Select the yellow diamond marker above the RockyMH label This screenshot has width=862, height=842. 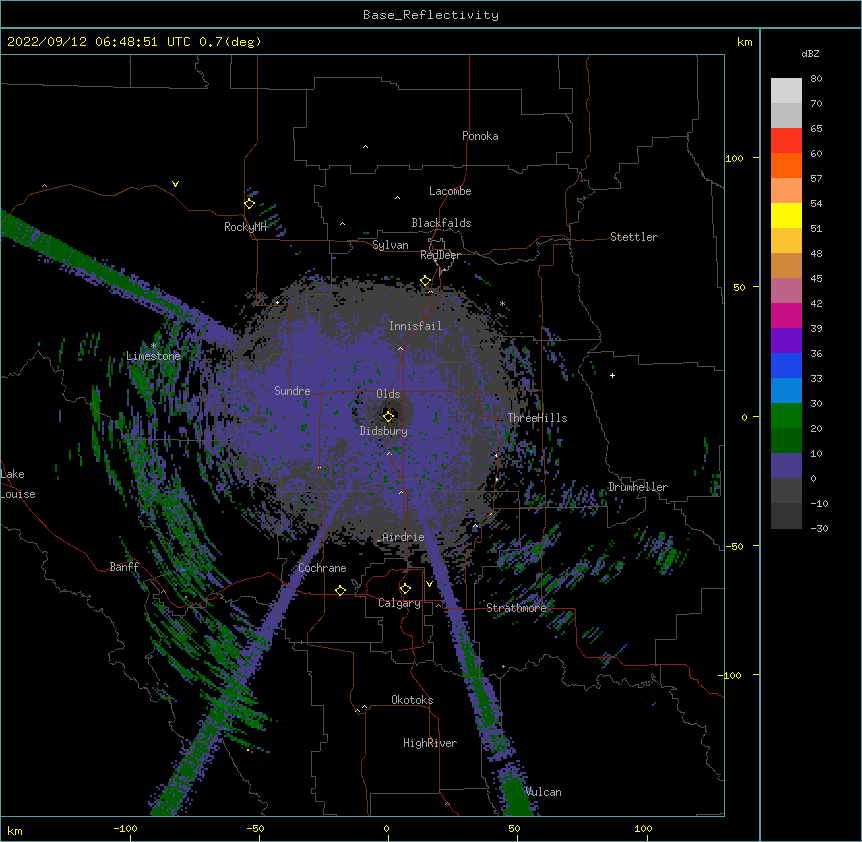click(249, 204)
